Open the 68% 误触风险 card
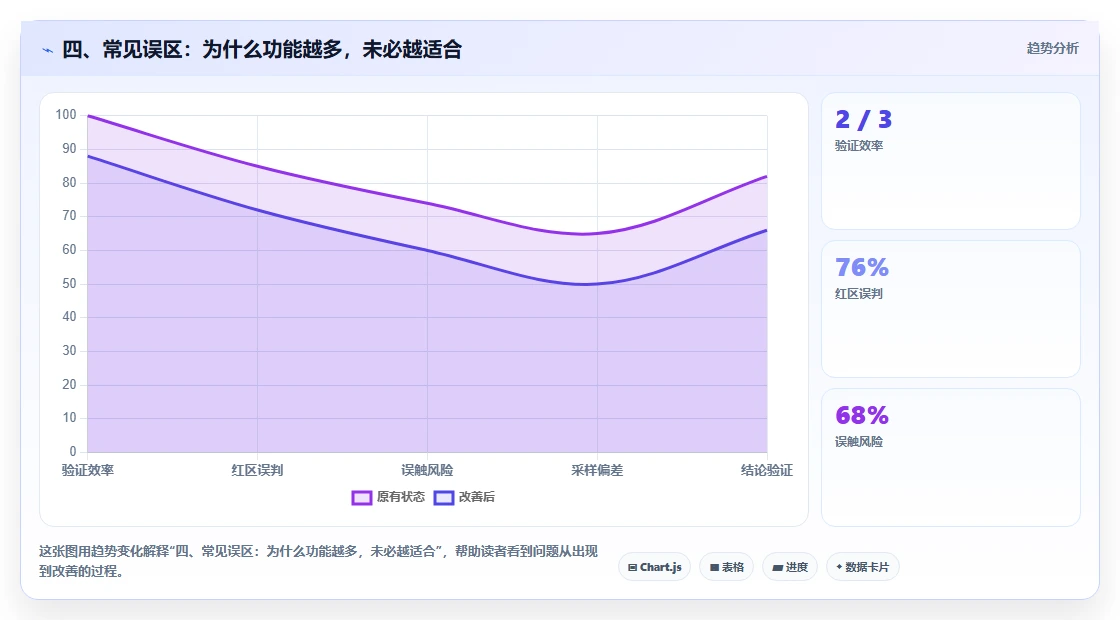This screenshot has height=620, width=1120. click(951, 457)
